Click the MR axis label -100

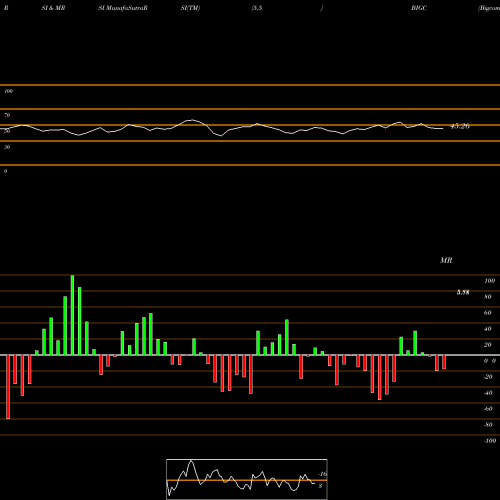pos(490,441)
